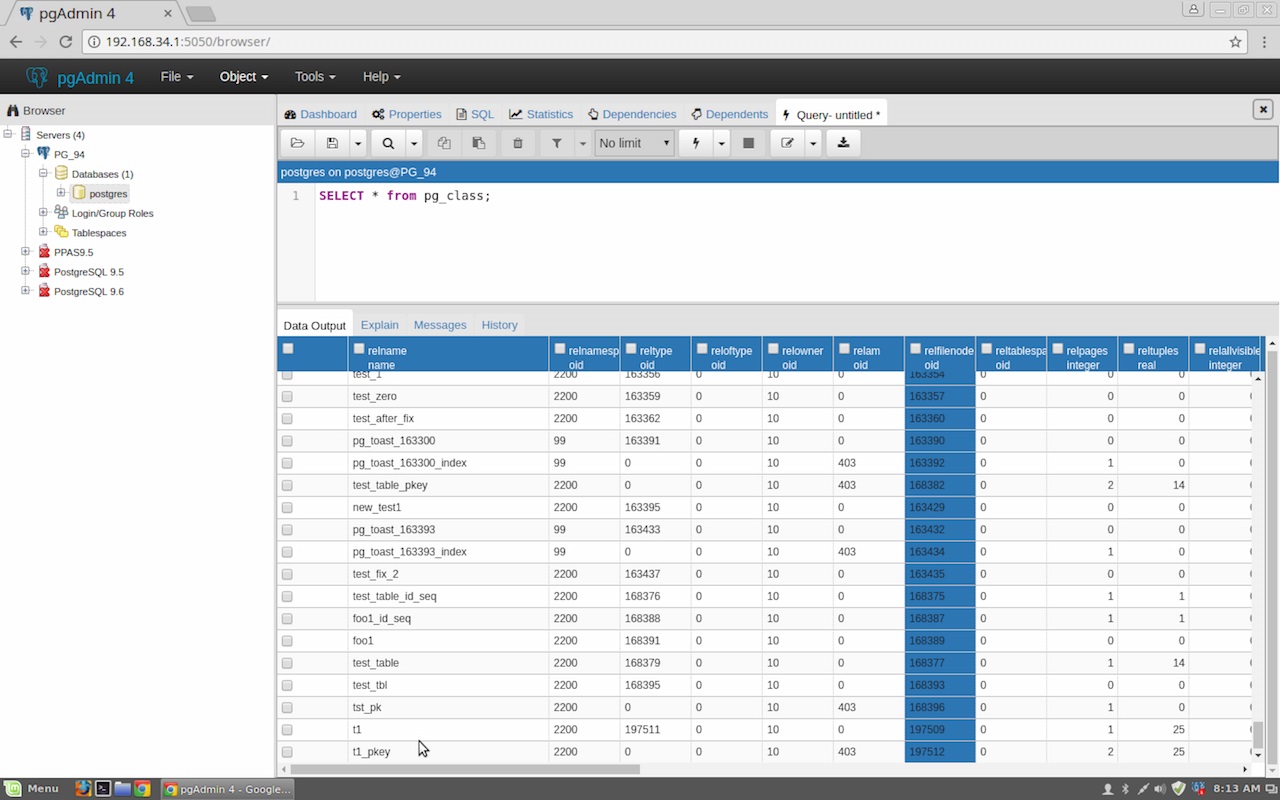Image resolution: width=1280 pixels, height=800 pixels.
Task: Select Login/Group Roles in browser tree
Action: pos(112,213)
